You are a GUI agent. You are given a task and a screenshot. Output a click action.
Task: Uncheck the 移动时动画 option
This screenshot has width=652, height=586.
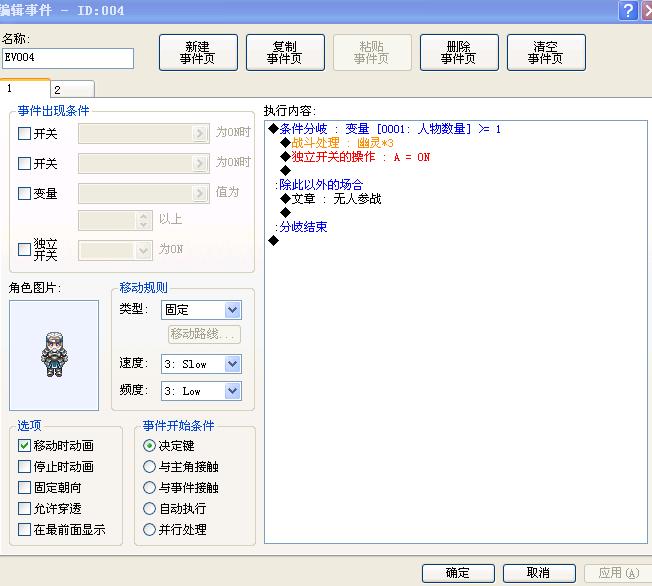(24, 445)
